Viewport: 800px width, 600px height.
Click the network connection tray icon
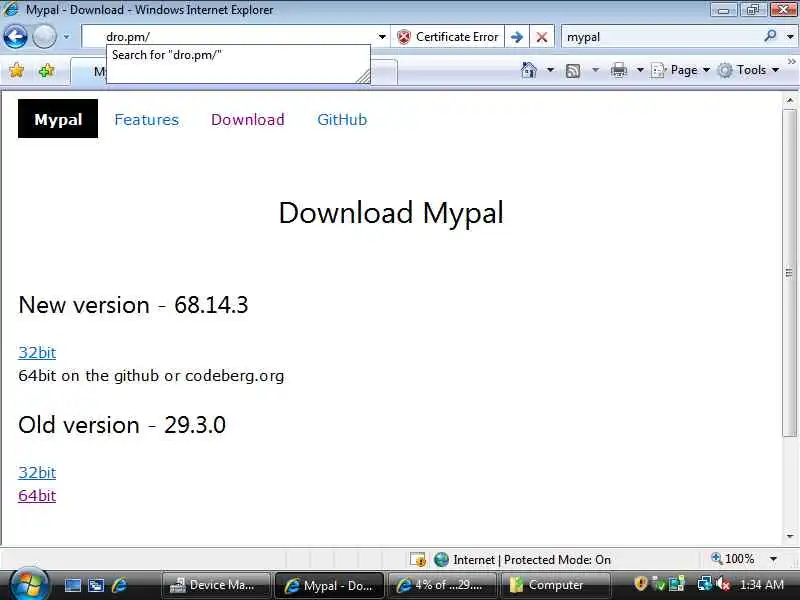[x=705, y=584]
